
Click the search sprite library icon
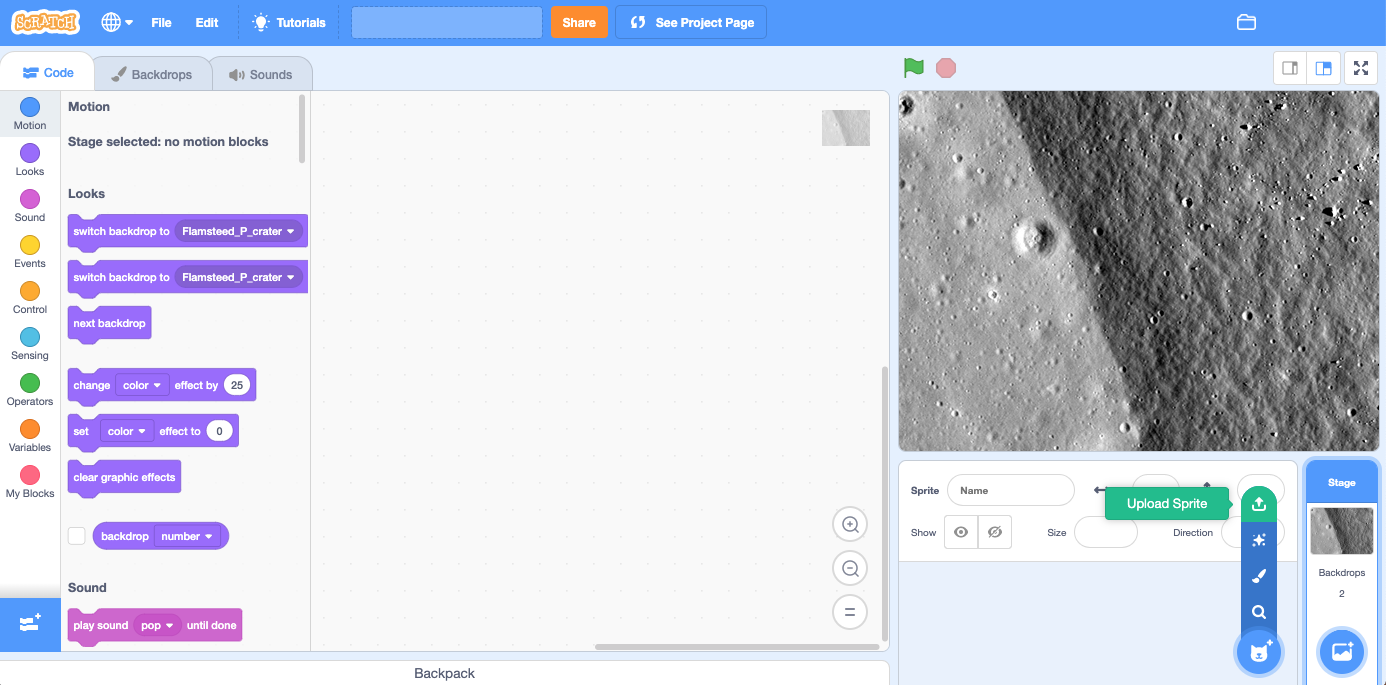[x=1259, y=612]
